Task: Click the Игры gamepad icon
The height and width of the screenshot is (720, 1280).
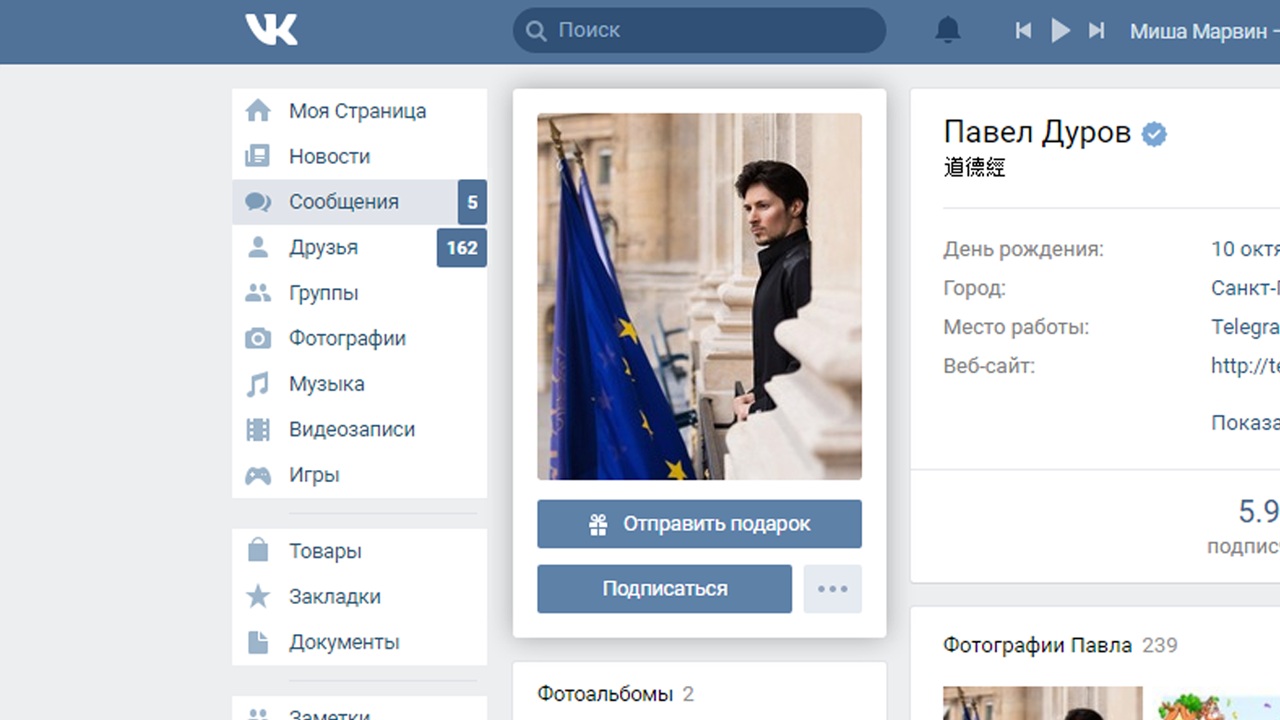Action: click(258, 475)
